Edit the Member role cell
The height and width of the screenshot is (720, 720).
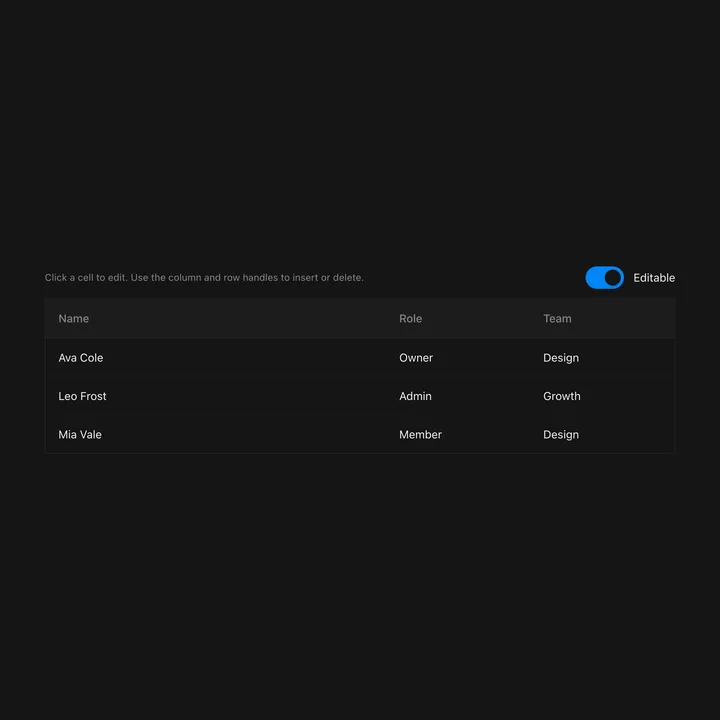pyautogui.click(x=457, y=434)
